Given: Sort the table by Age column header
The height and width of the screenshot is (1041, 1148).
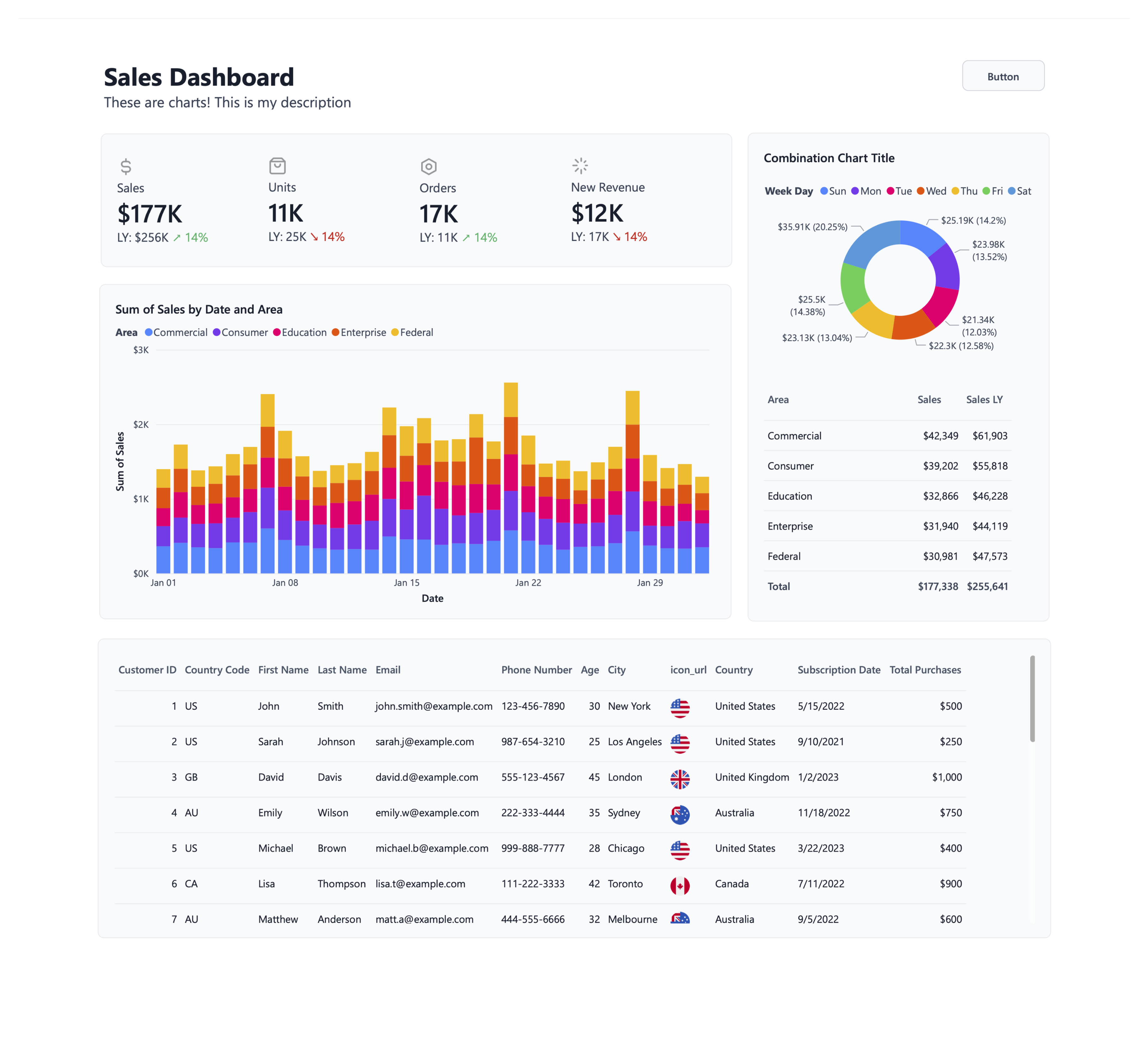Looking at the screenshot, I should click(x=590, y=670).
